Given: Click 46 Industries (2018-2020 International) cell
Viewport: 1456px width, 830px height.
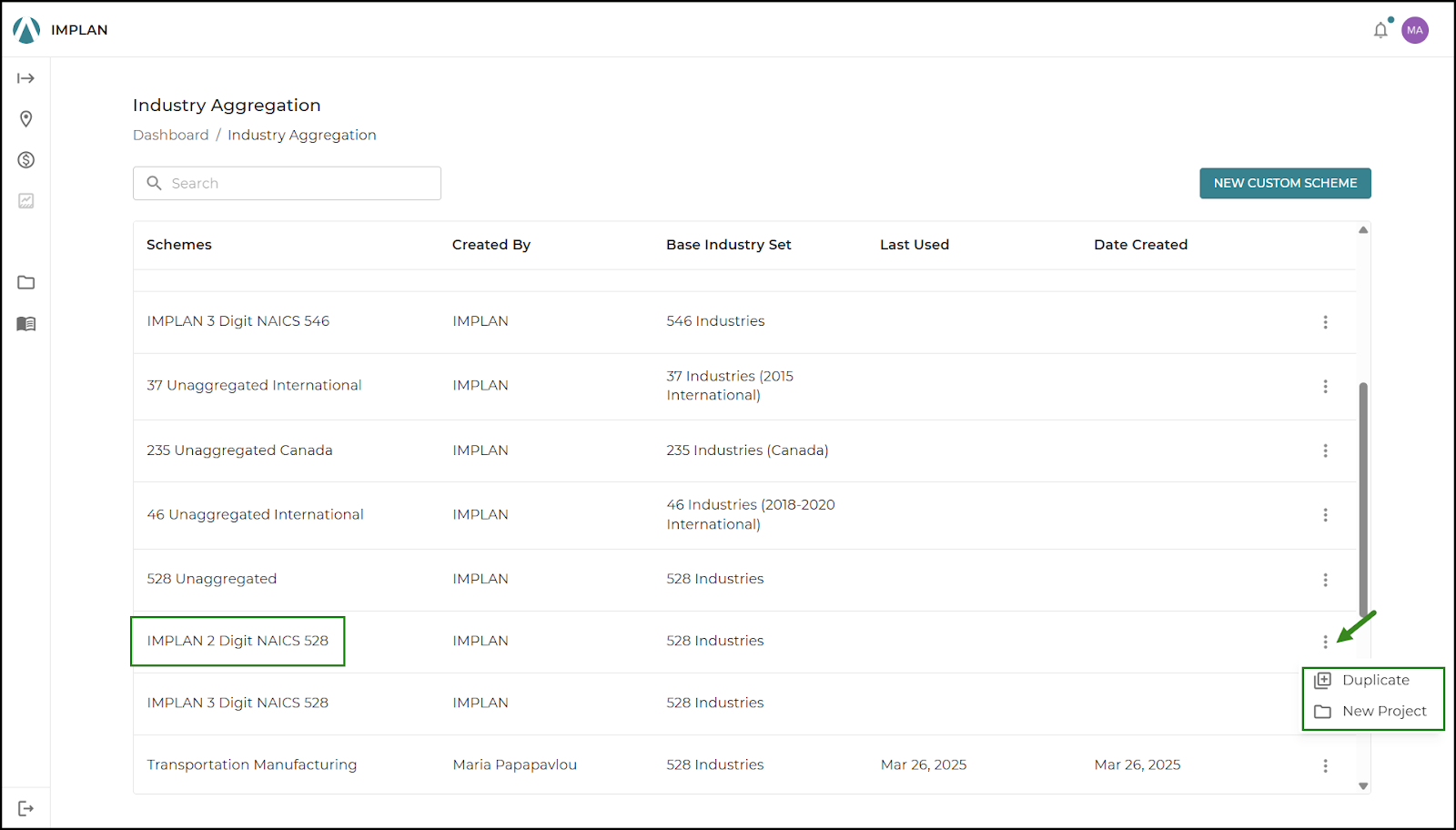Looking at the screenshot, I should coord(751,514).
